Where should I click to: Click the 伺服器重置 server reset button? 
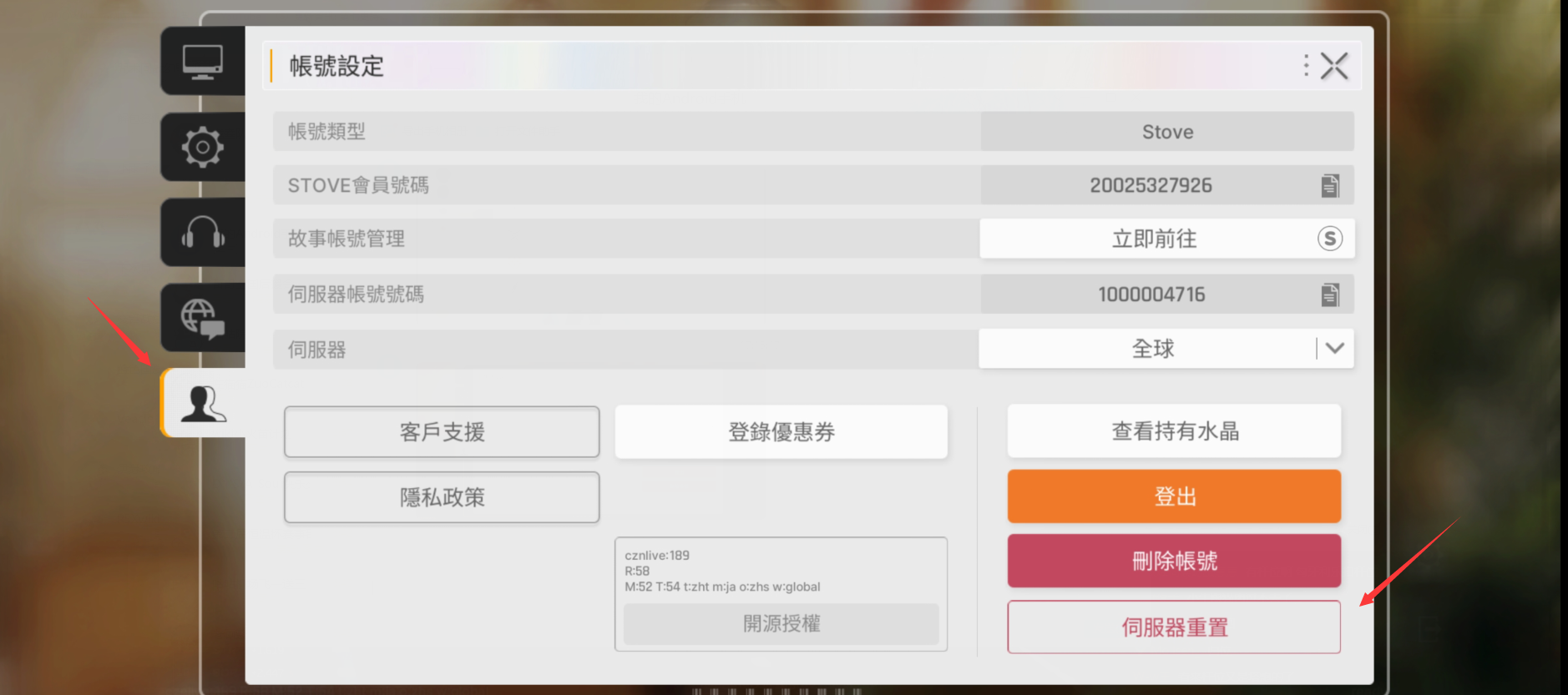point(1174,627)
